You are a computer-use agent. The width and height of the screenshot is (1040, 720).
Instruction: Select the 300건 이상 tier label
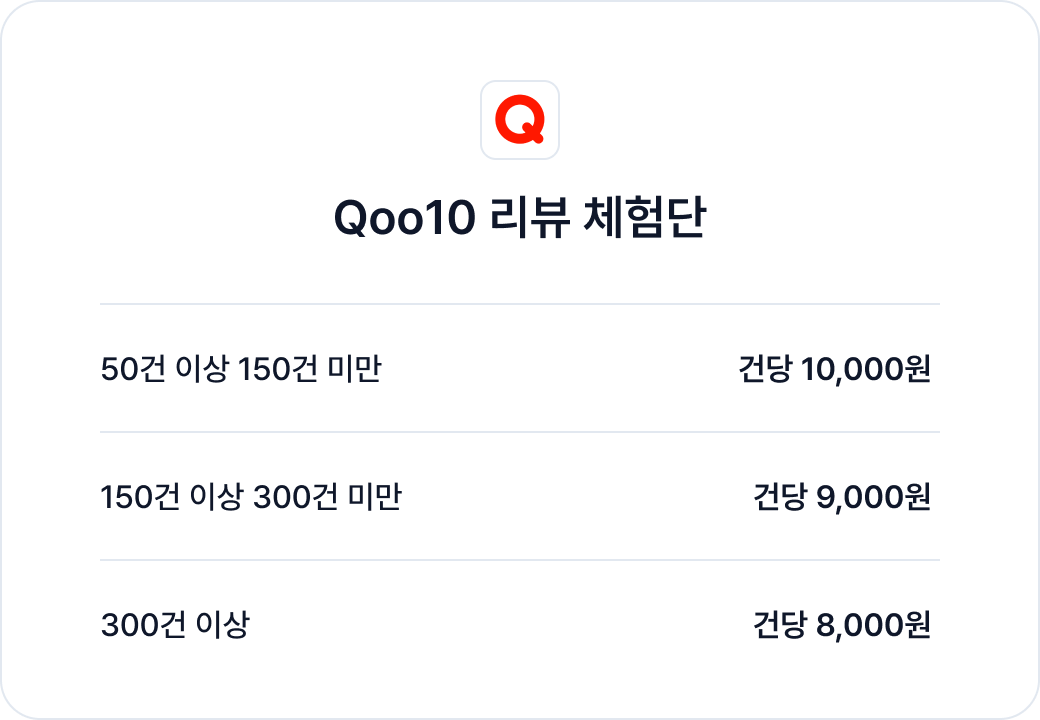click(175, 625)
